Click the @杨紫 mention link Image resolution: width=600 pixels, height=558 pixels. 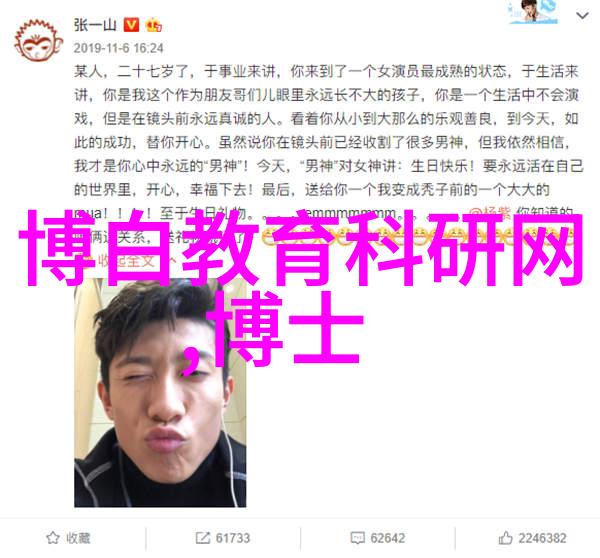[490, 212]
